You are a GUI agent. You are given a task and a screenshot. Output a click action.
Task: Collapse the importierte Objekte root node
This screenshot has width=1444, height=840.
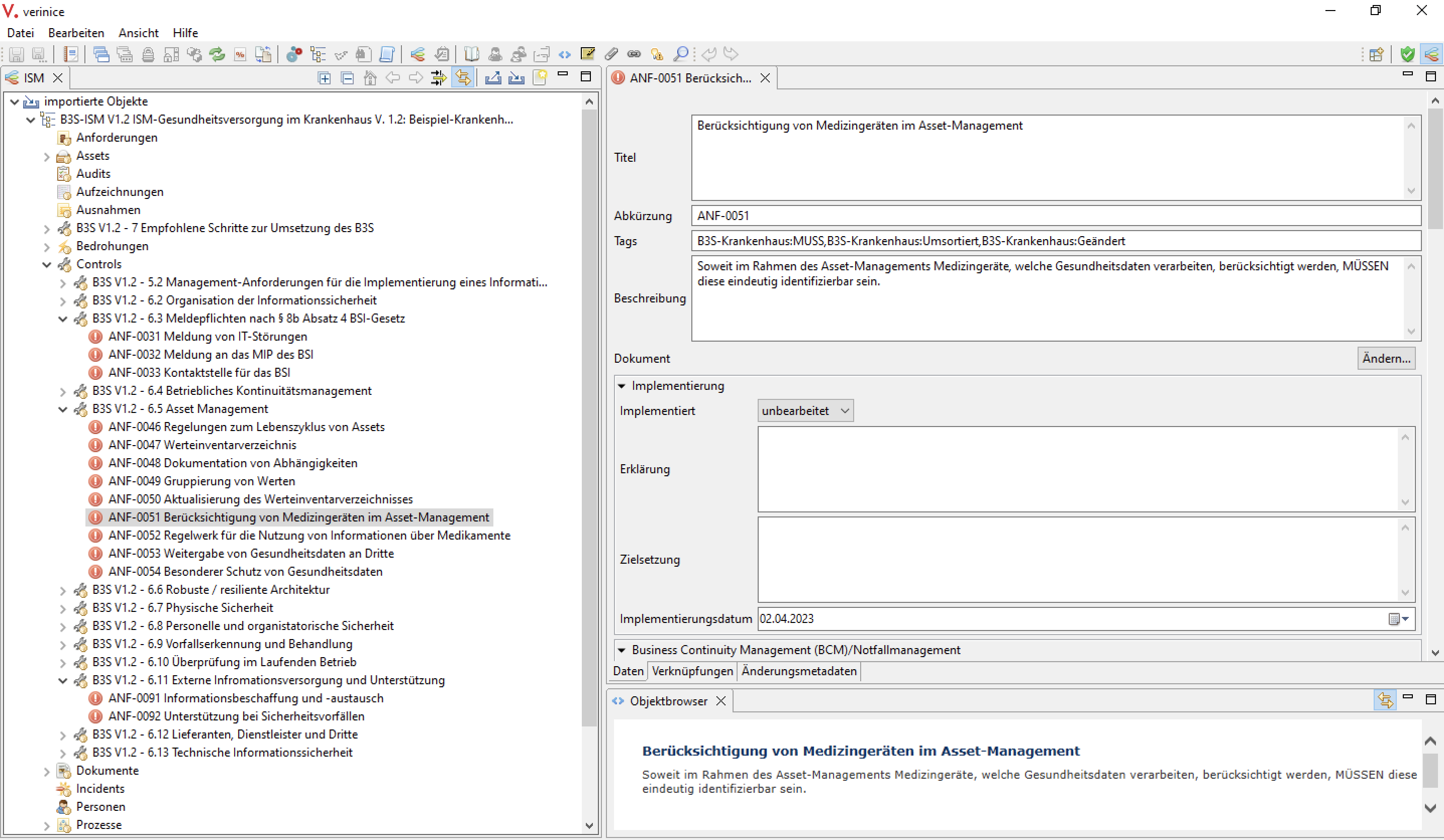(15, 102)
